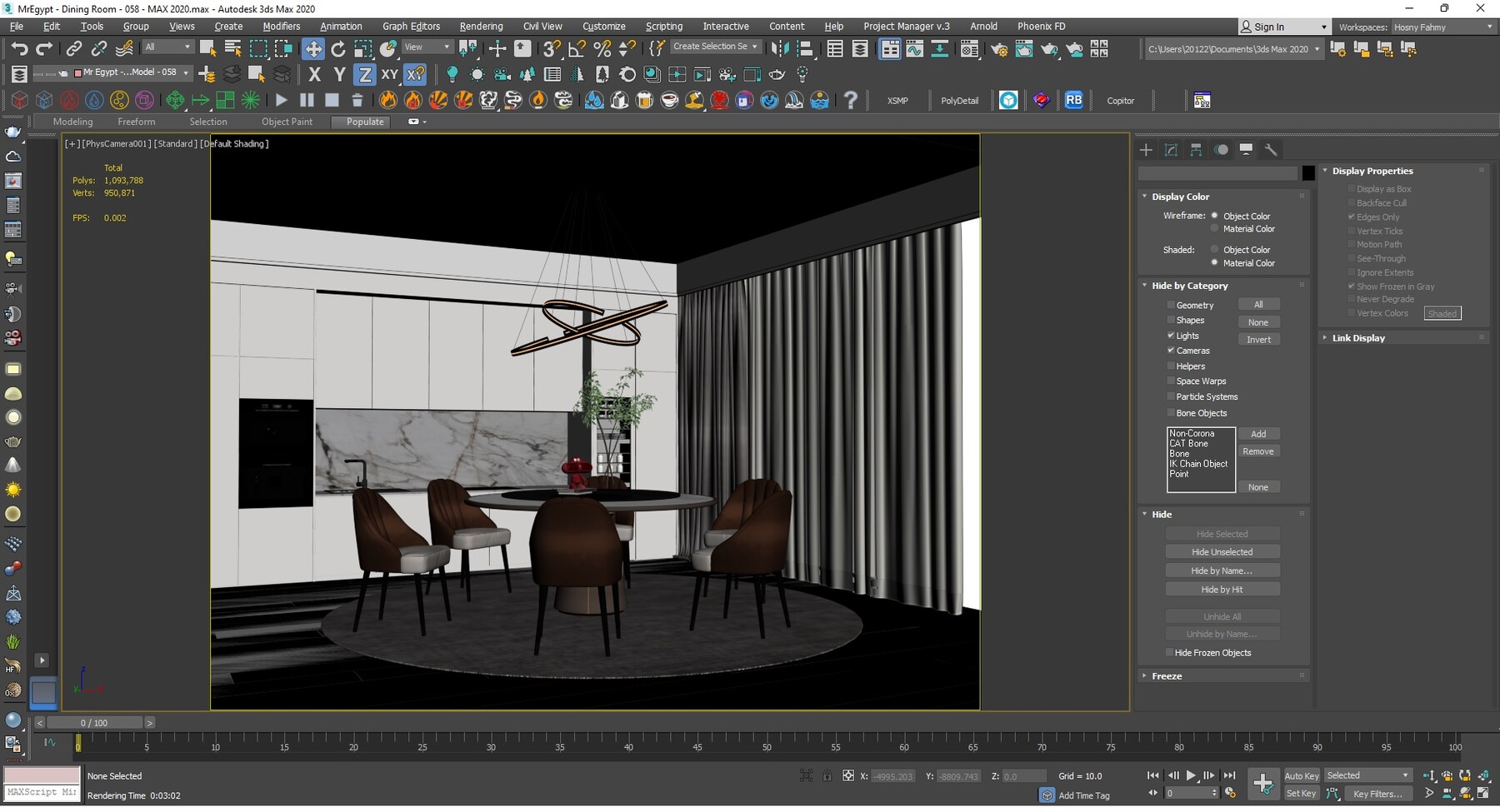Image resolution: width=1500 pixels, height=812 pixels.
Task: Uncheck Cameras under Hide by Category
Action: 1172,351
